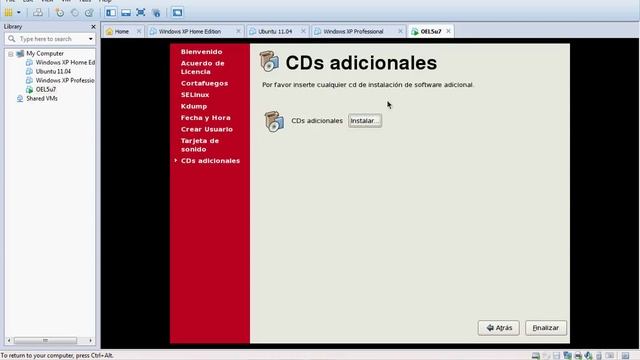Close the Windows XP Home Edition tab
The height and width of the screenshot is (360, 640).
point(238,31)
